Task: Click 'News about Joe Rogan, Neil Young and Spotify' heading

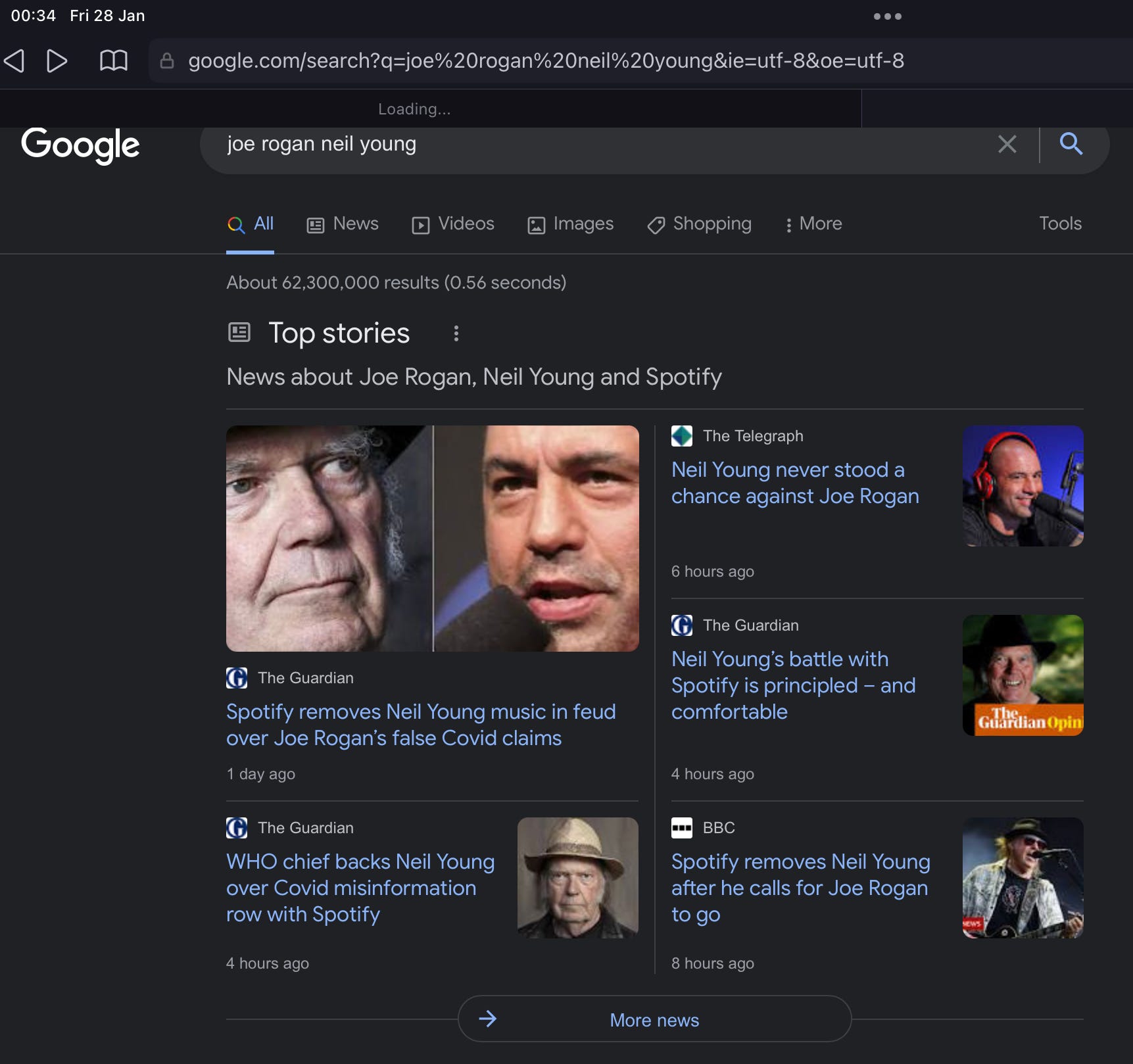Action: coord(474,377)
